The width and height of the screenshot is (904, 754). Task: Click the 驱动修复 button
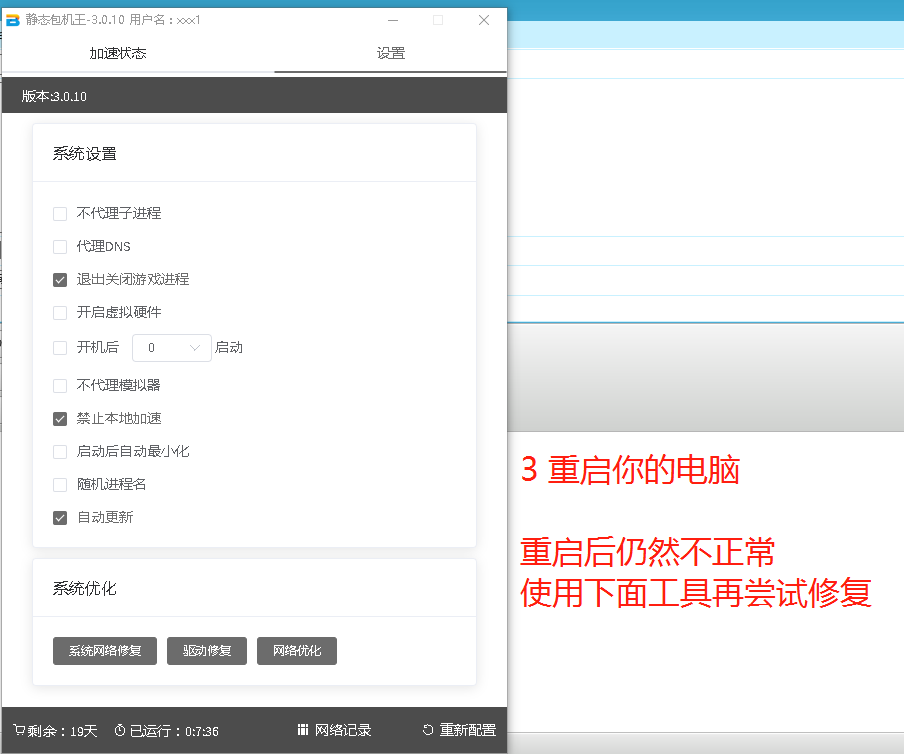tap(207, 651)
